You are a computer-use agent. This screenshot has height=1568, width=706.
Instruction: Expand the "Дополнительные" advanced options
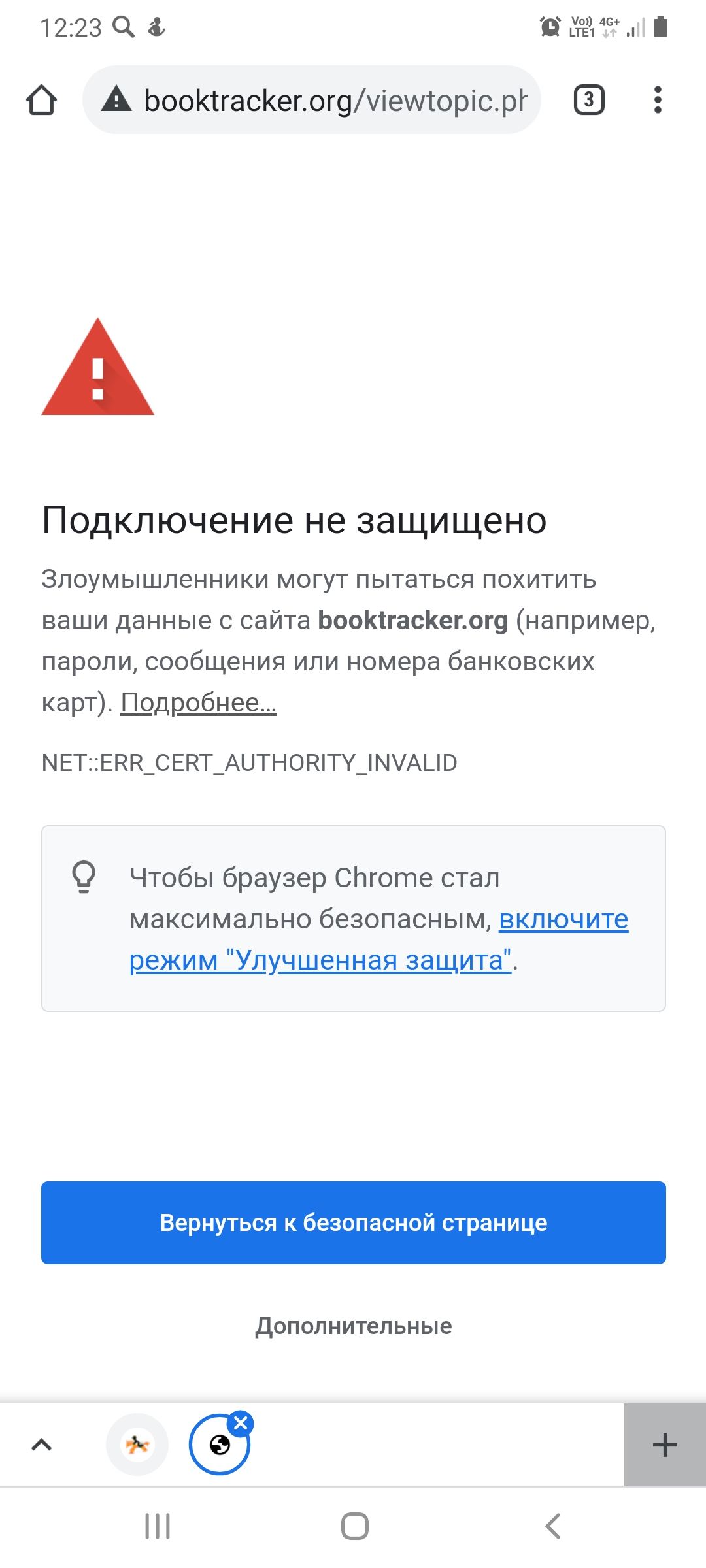tap(353, 1326)
